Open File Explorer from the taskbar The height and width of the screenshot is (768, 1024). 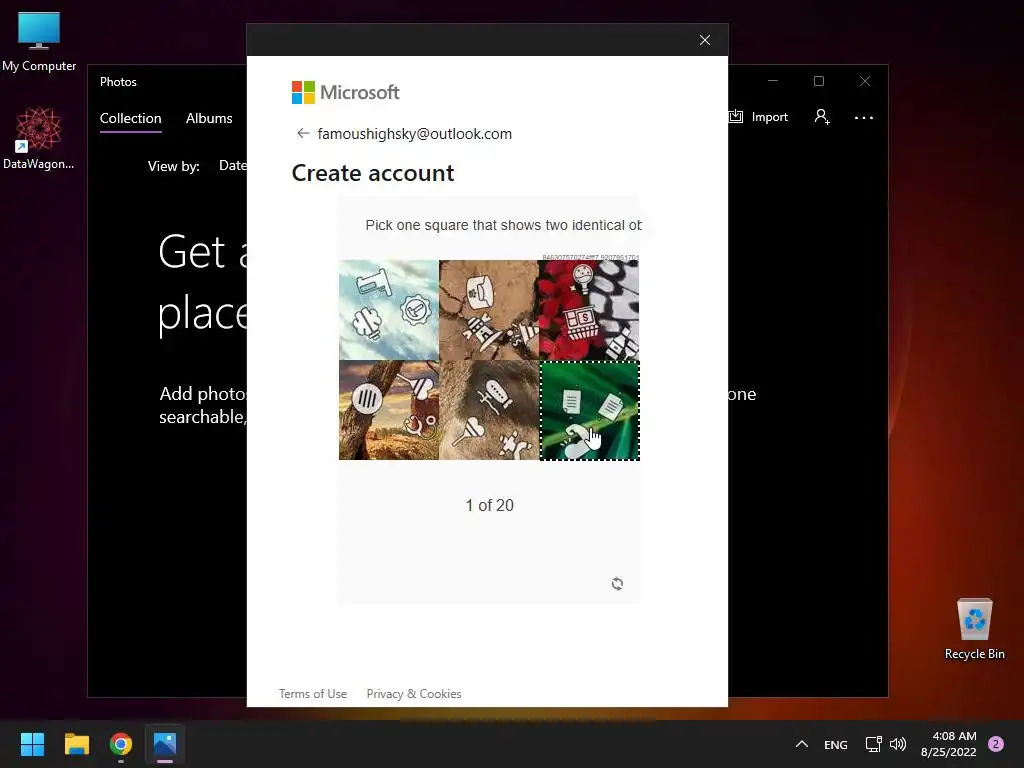[x=76, y=744]
